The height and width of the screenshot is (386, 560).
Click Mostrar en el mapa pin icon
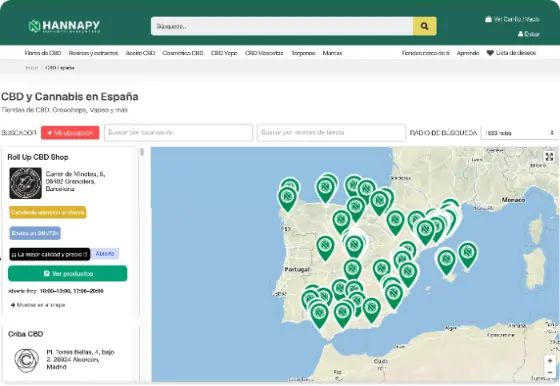(x=13, y=305)
